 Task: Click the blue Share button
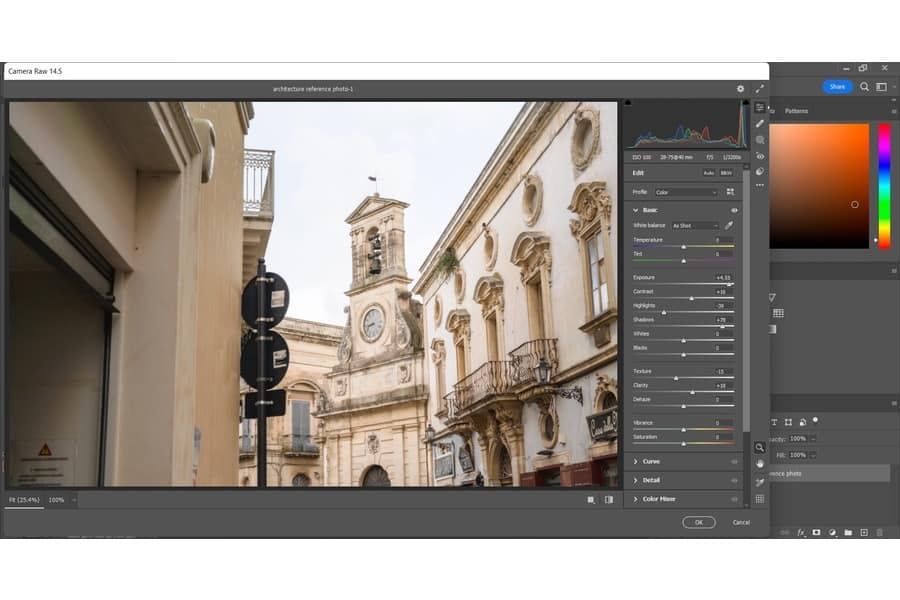pos(837,87)
